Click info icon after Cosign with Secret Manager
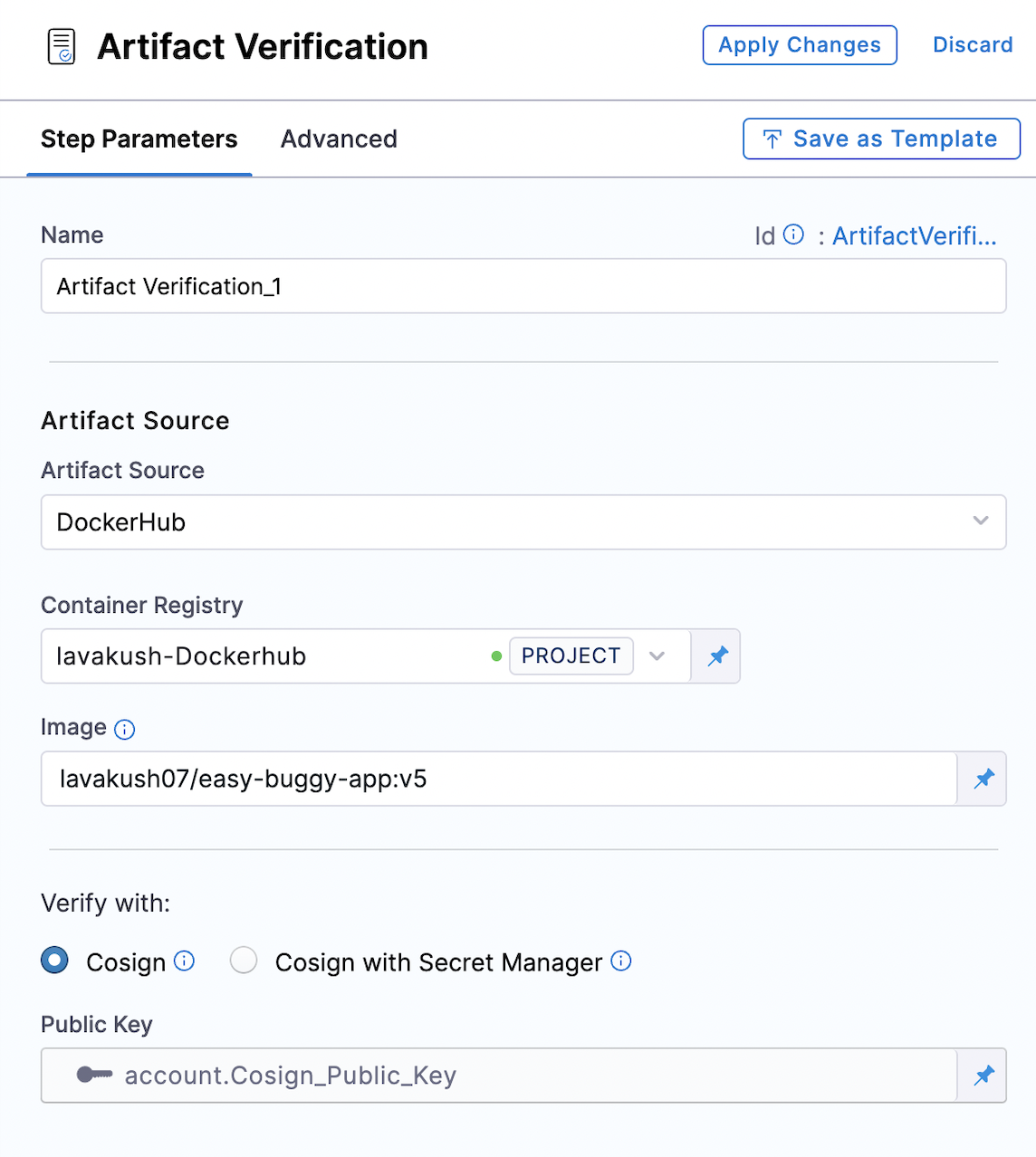1036x1157 pixels. point(621,961)
